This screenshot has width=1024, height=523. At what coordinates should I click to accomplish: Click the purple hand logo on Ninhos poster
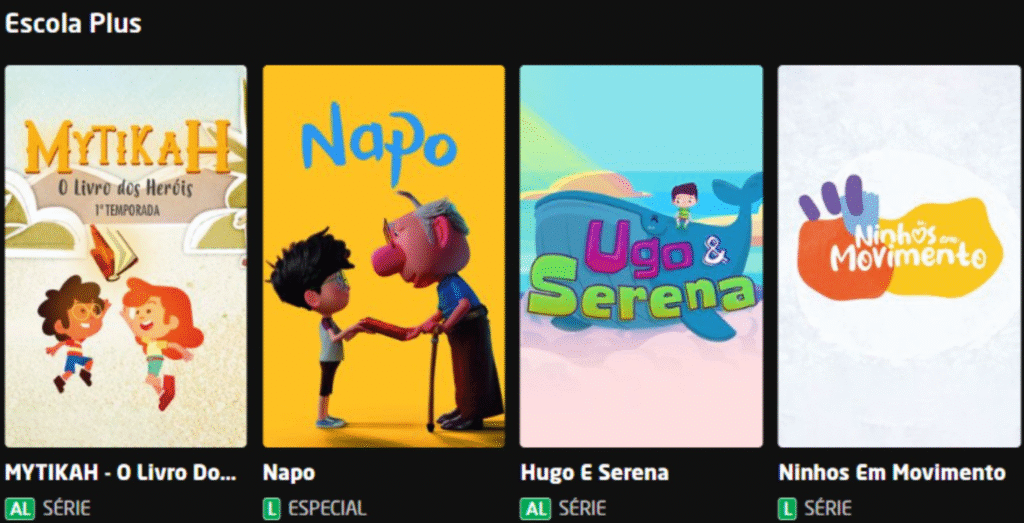[x=831, y=197]
